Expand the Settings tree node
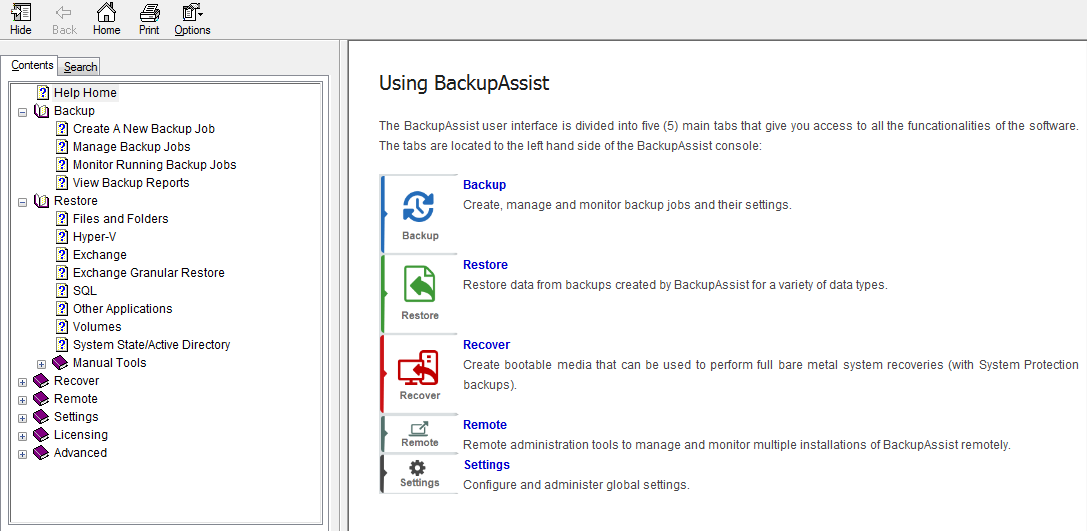 point(23,418)
